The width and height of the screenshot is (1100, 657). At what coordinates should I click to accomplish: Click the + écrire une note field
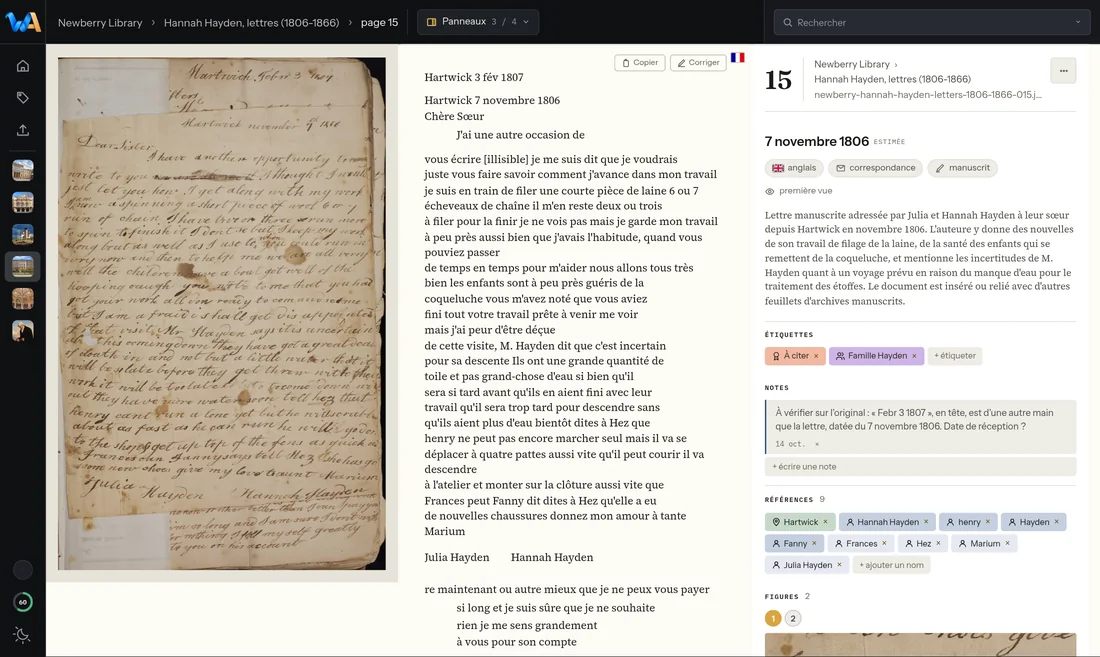pyautogui.click(x=920, y=467)
